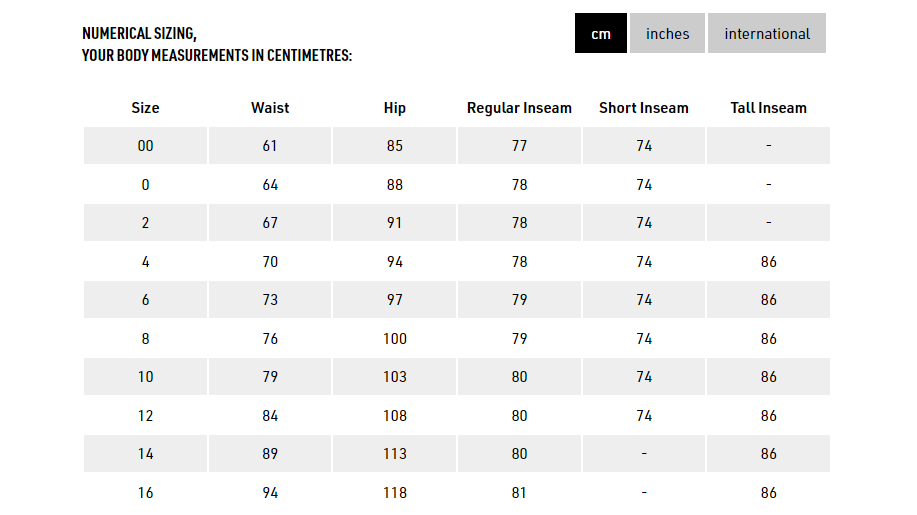Select the size 00 row label
Viewport: 917px width, 515px height.
pyautogui.click(x=145, y=146)
